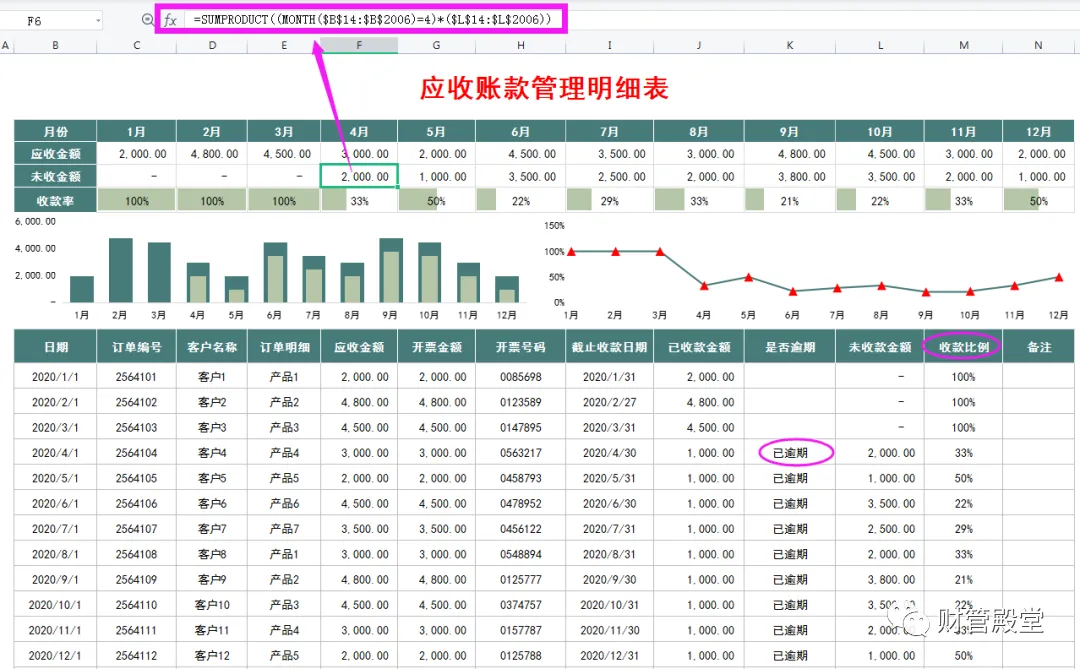The width and height of the screenshot is (1080, 669).
Task: Select invoice number 0125788
Action: click(520, 655)
